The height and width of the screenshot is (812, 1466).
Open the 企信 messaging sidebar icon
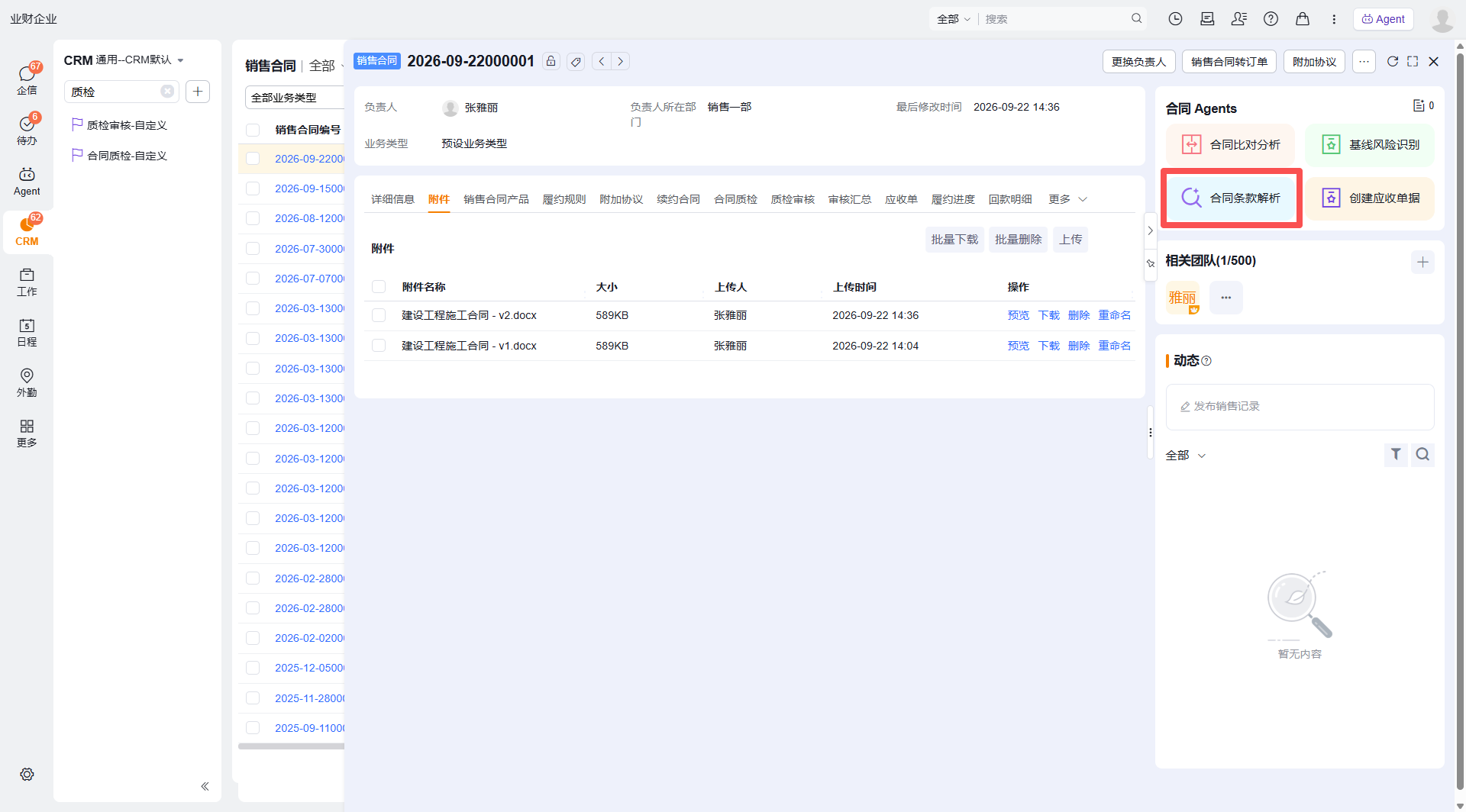pyautogui.click(x=27, y=79)
